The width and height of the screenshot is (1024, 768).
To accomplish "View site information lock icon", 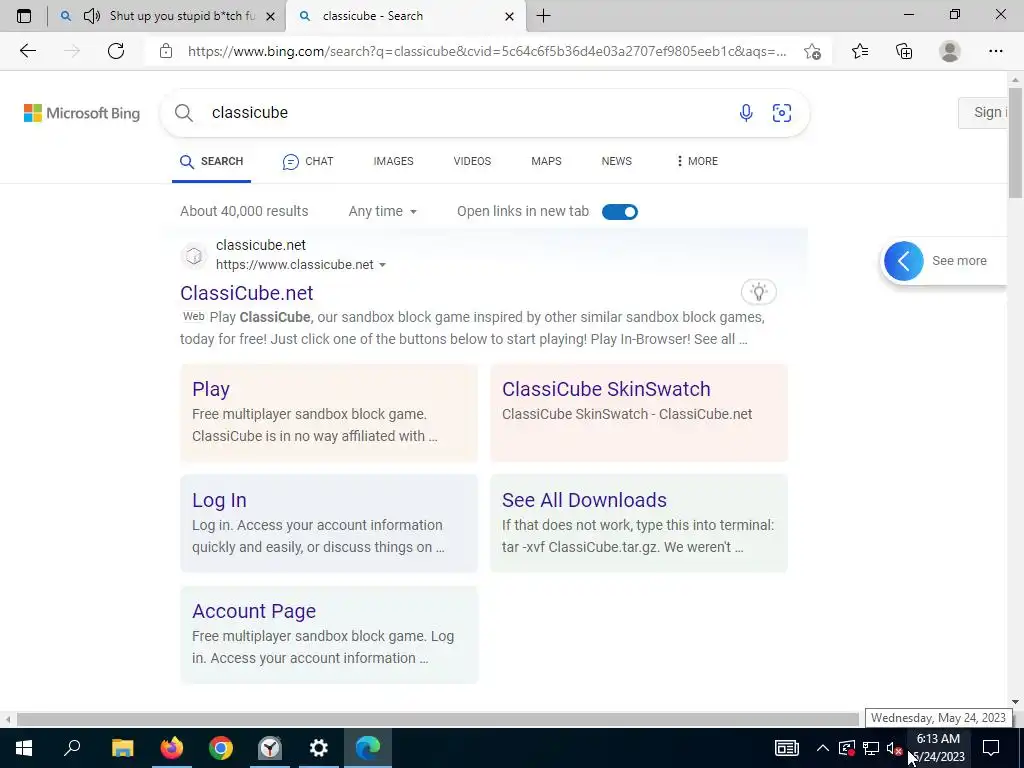I will pyautogui.click(x=166, y=51).
